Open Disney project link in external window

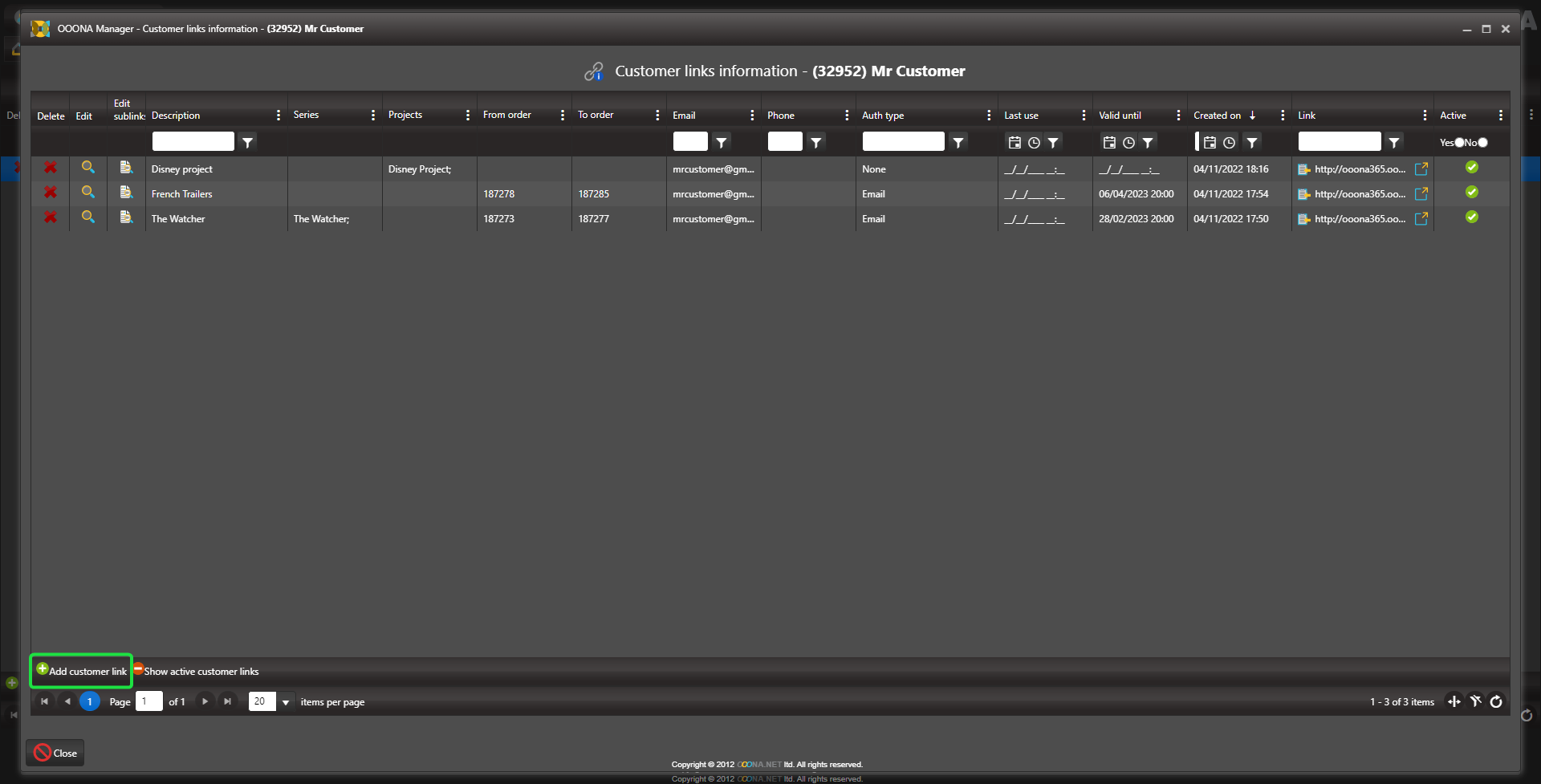point(1421,169)
